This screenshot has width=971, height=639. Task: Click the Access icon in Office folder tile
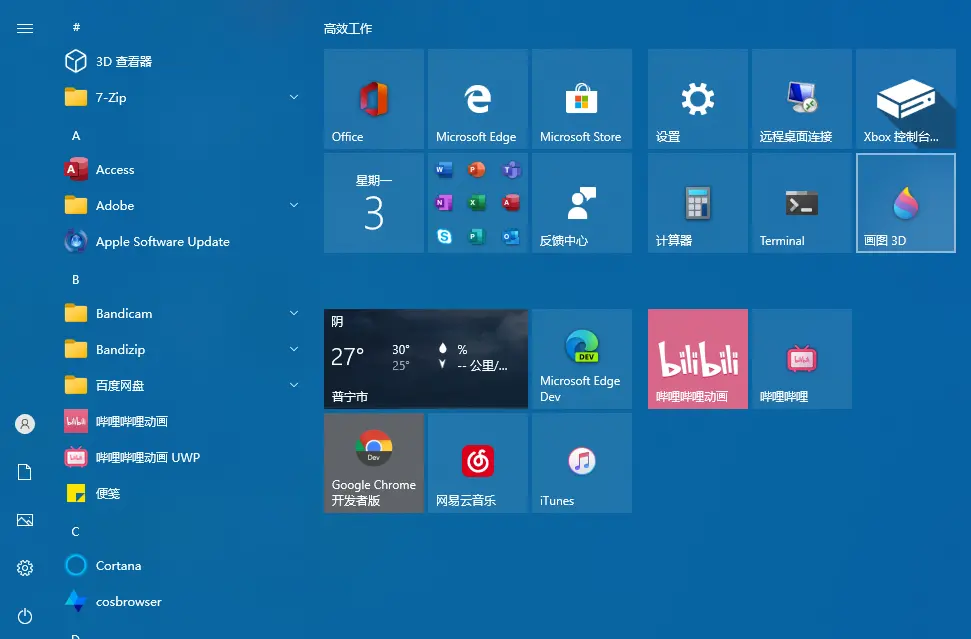tap(511, 202)
